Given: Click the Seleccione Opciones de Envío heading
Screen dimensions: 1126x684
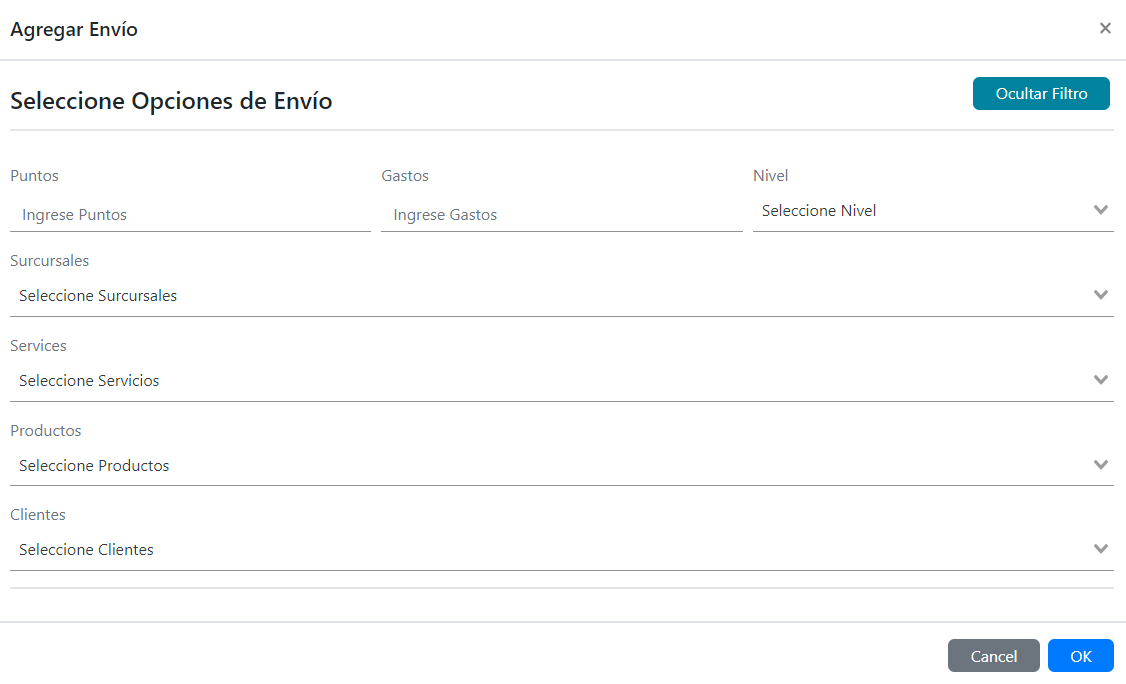Looking at the screenshot, I should click(x=171, y=101).
